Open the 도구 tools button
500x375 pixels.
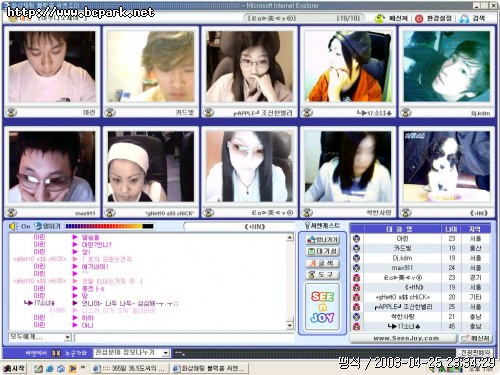tap(322, 275)
